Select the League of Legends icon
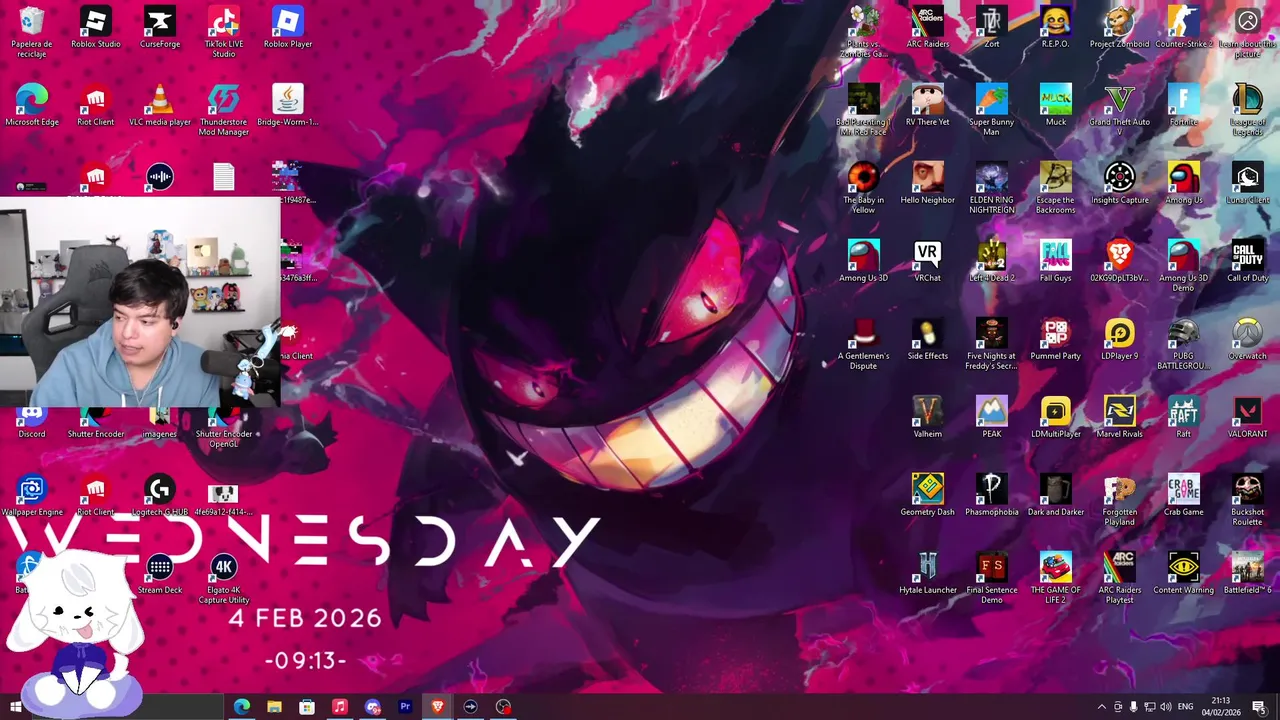 1248,110
